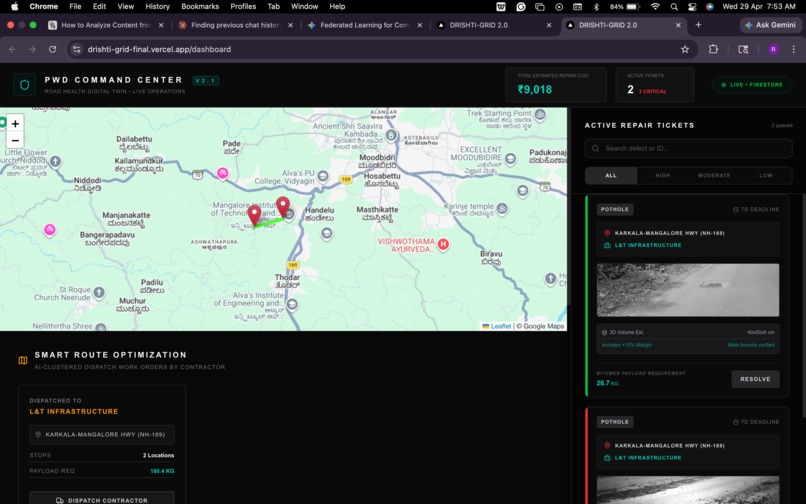Click the red map pin near Mangalore Institute
This screenshot has height=504, width=806.
[254, 215]
